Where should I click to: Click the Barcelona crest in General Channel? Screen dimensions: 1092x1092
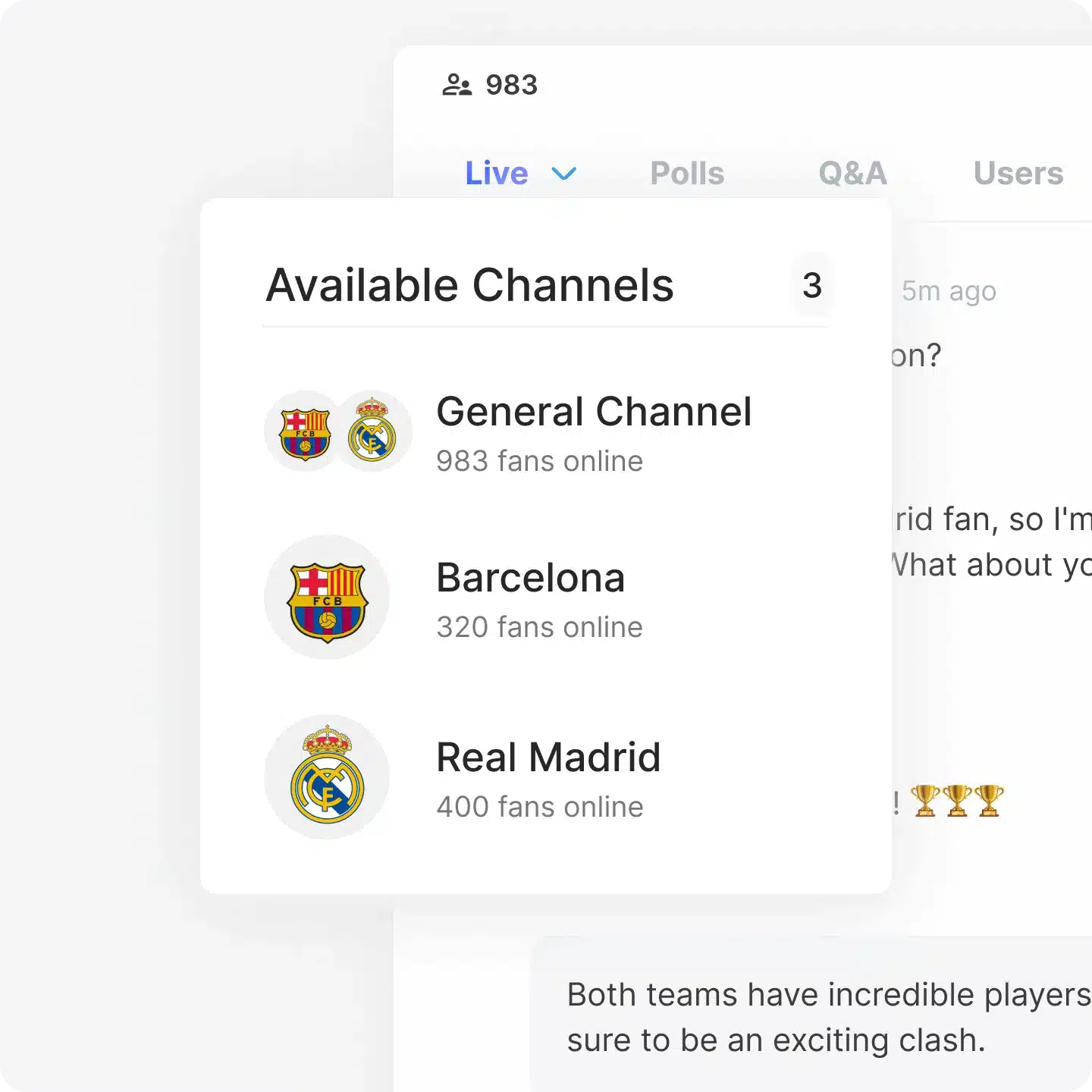click(305, 431)
